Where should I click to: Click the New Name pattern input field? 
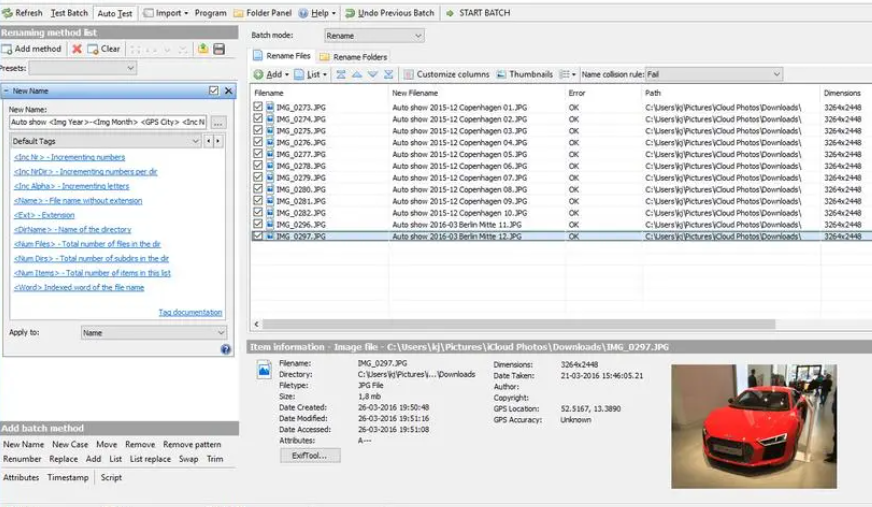point(108,122)
